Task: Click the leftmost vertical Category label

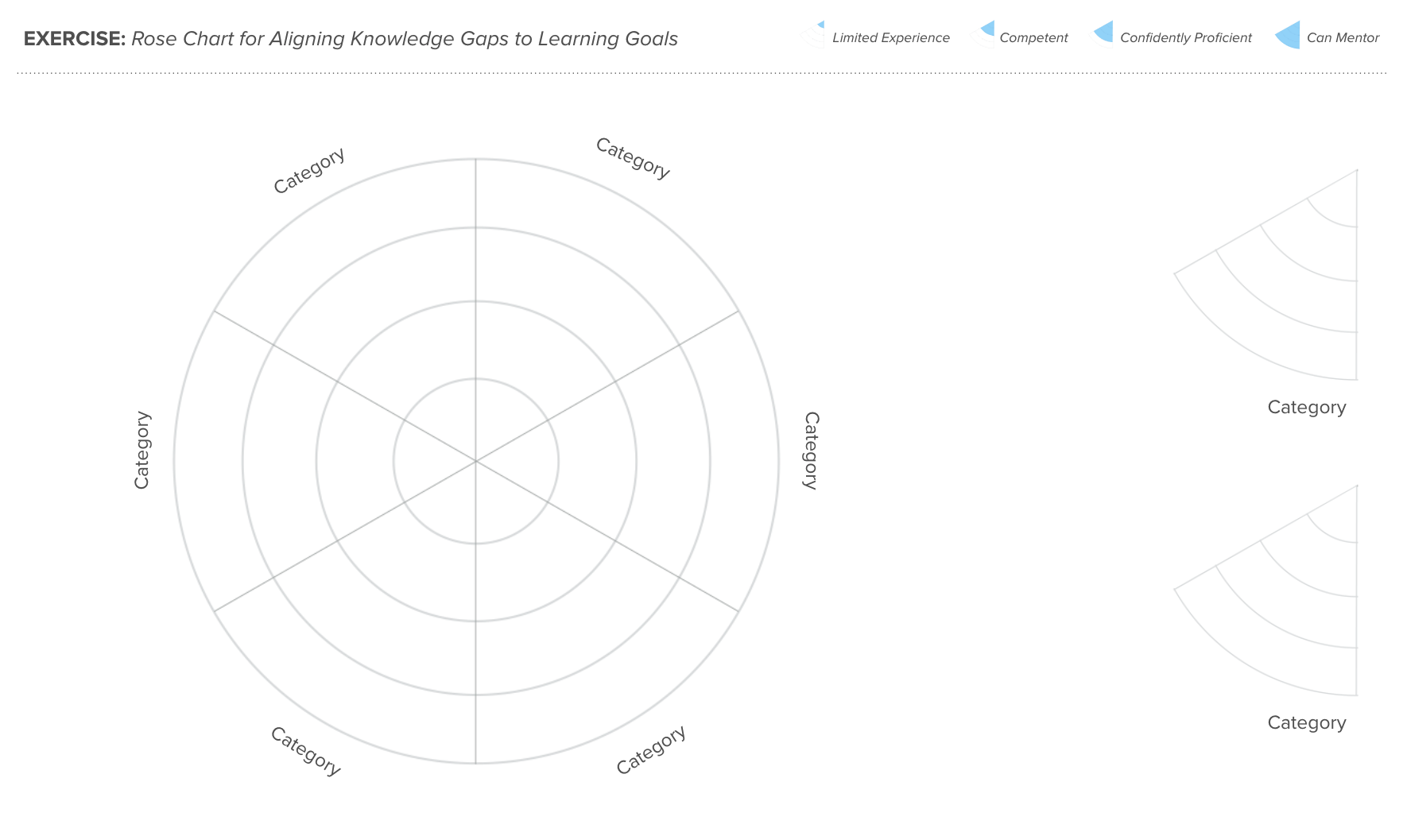Action: tap(141, 450)
